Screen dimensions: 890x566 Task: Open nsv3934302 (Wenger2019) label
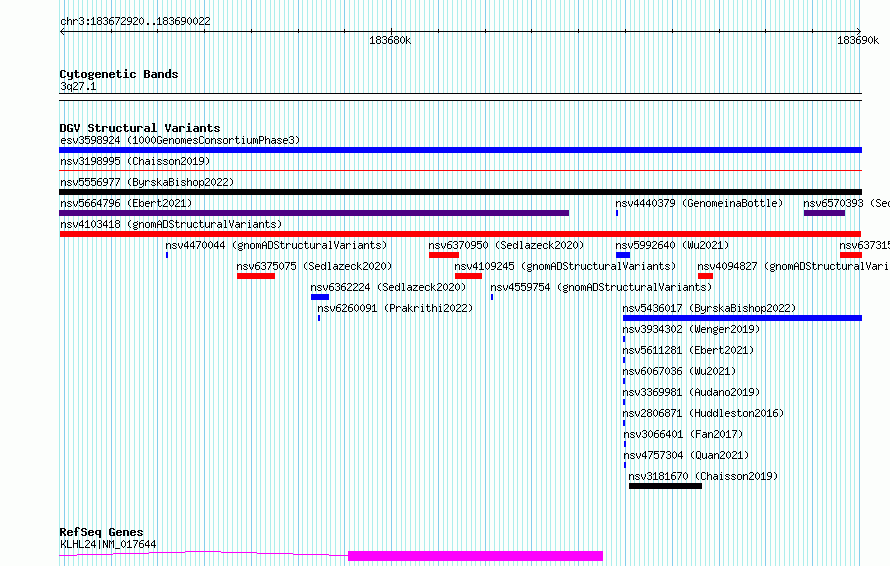pos(691,329)
